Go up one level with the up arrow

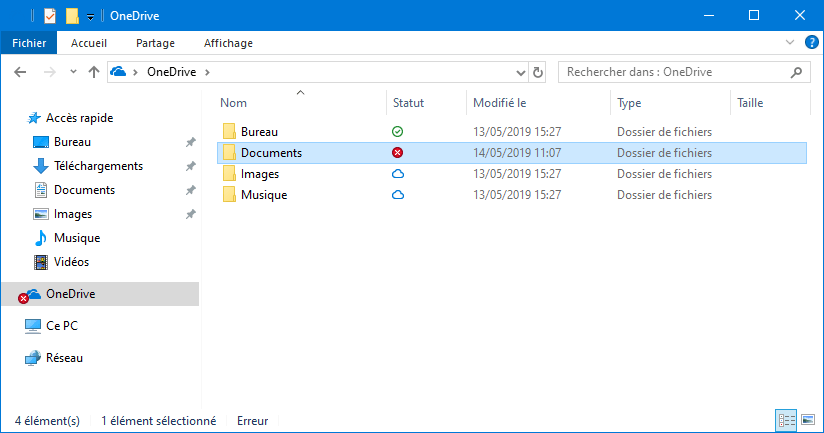click(x=94, y=72)
